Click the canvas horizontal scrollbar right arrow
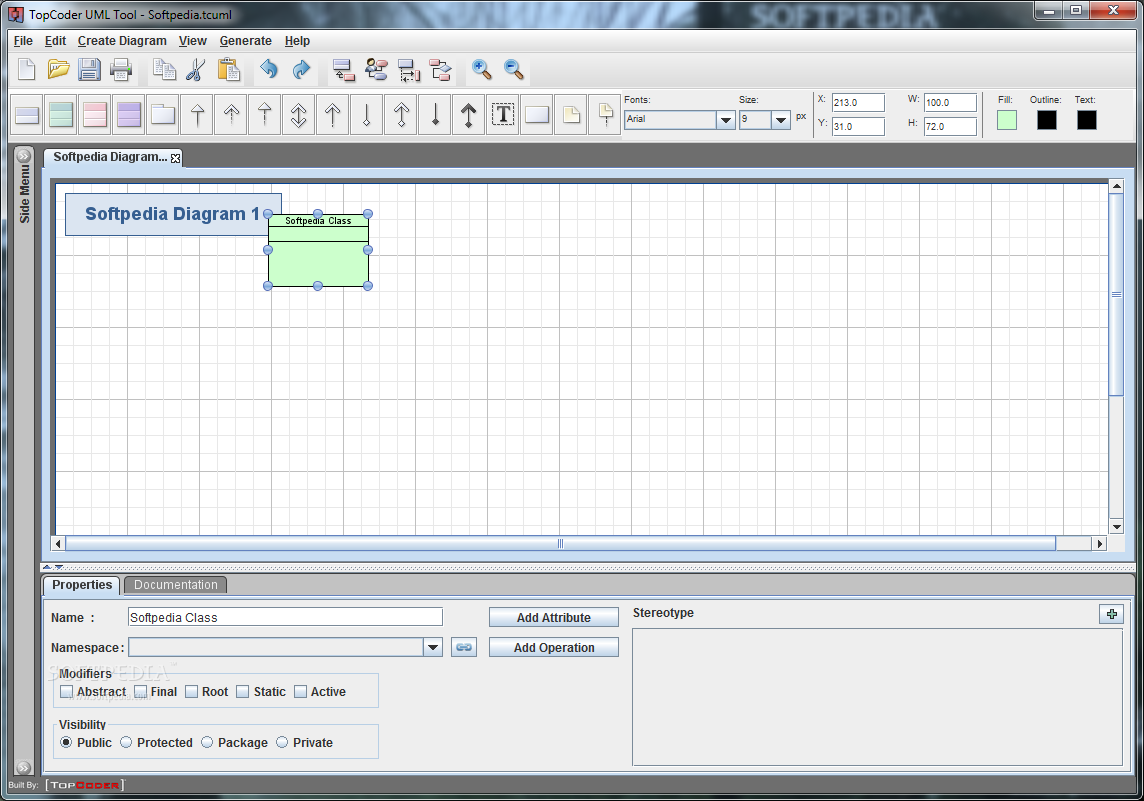The height and width of the screenshot is (801, 1144). (1099, 543)
